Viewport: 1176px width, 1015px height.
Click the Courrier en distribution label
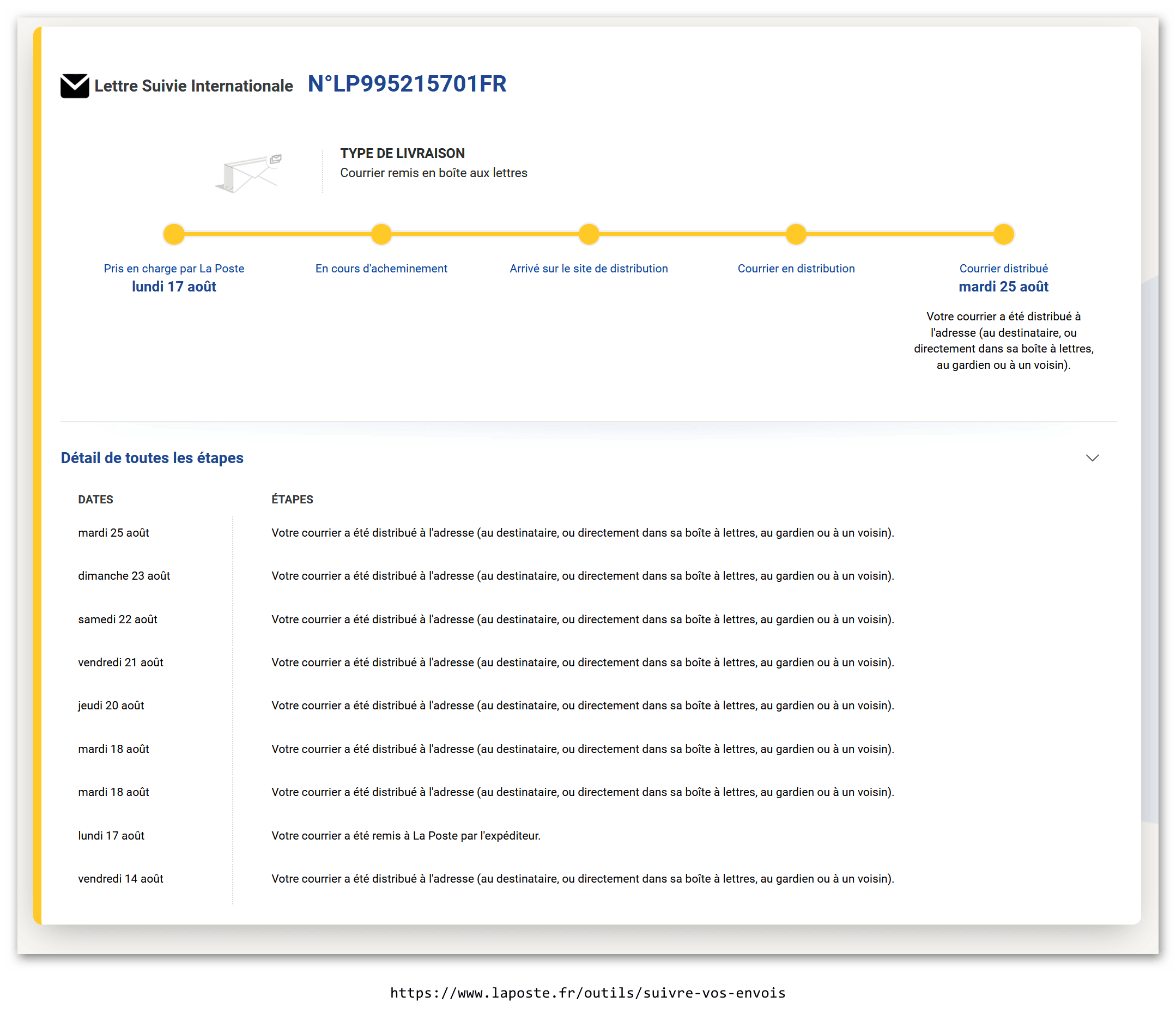click(x=796, y=269)
